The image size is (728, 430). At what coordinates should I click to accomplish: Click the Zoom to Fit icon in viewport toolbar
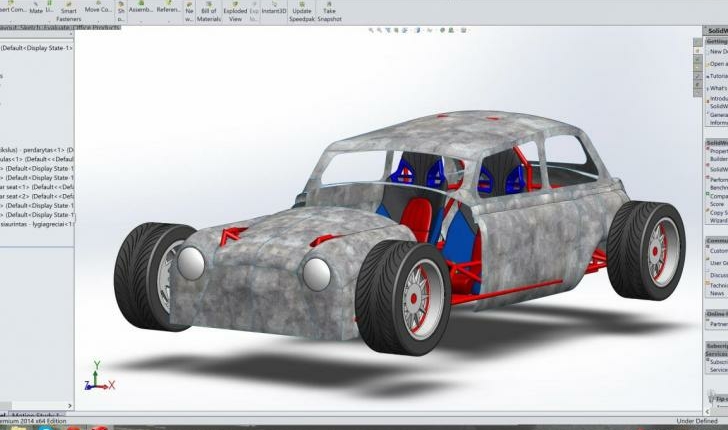click(372, 30)
